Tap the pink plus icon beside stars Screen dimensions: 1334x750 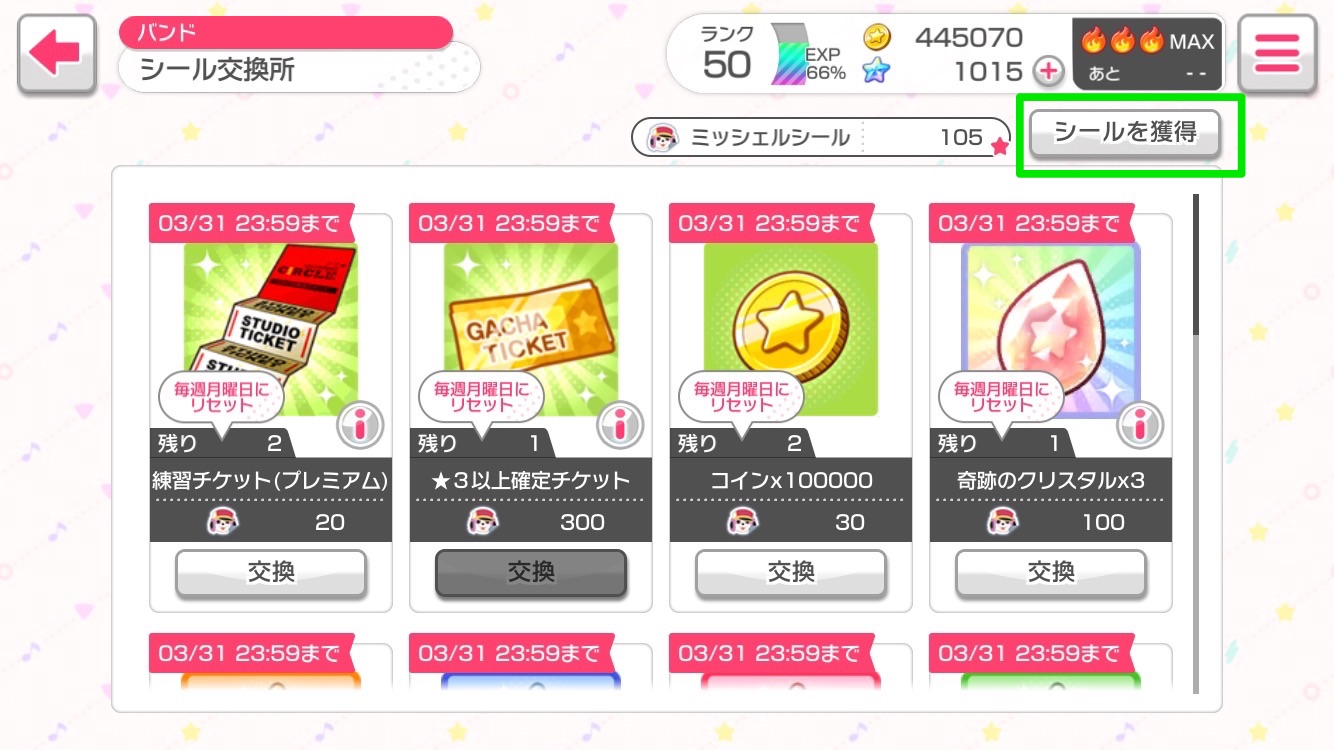coord(1048,71)
